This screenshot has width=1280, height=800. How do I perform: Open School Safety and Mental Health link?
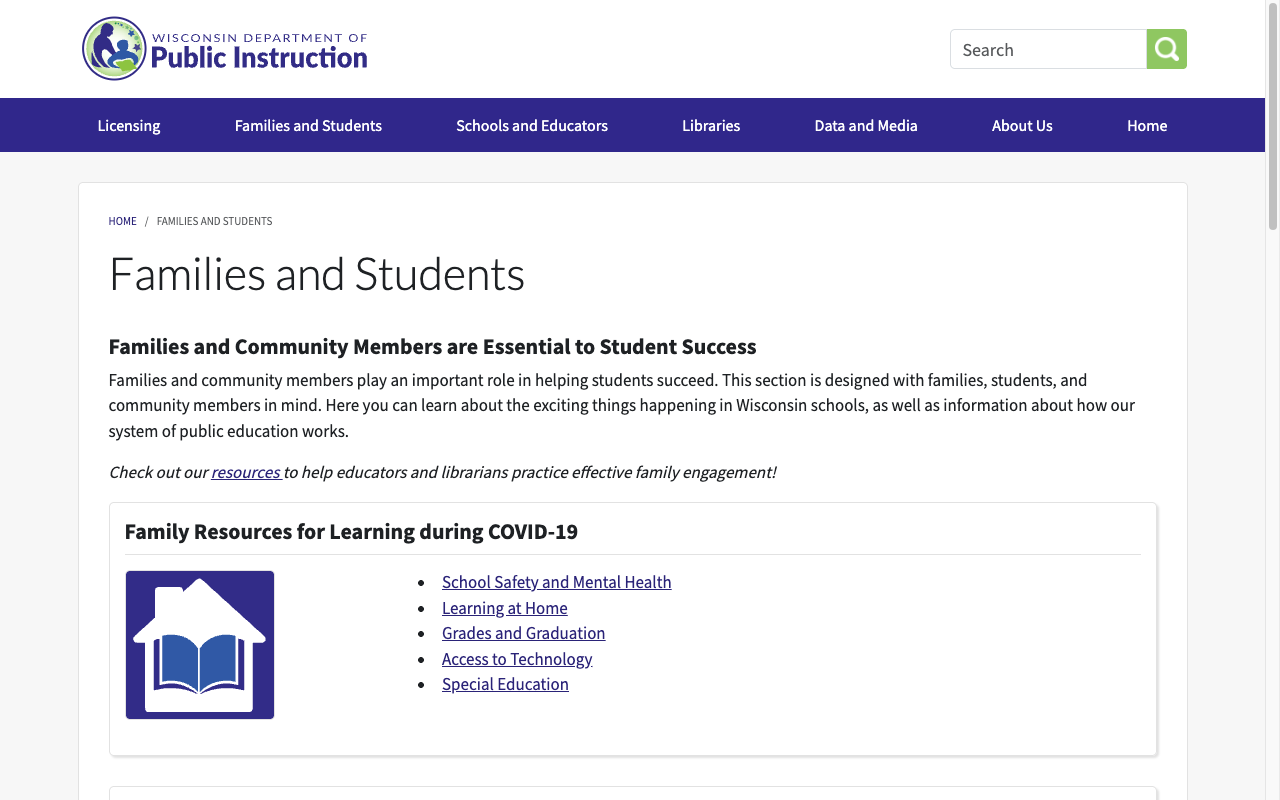pos(557,582)
